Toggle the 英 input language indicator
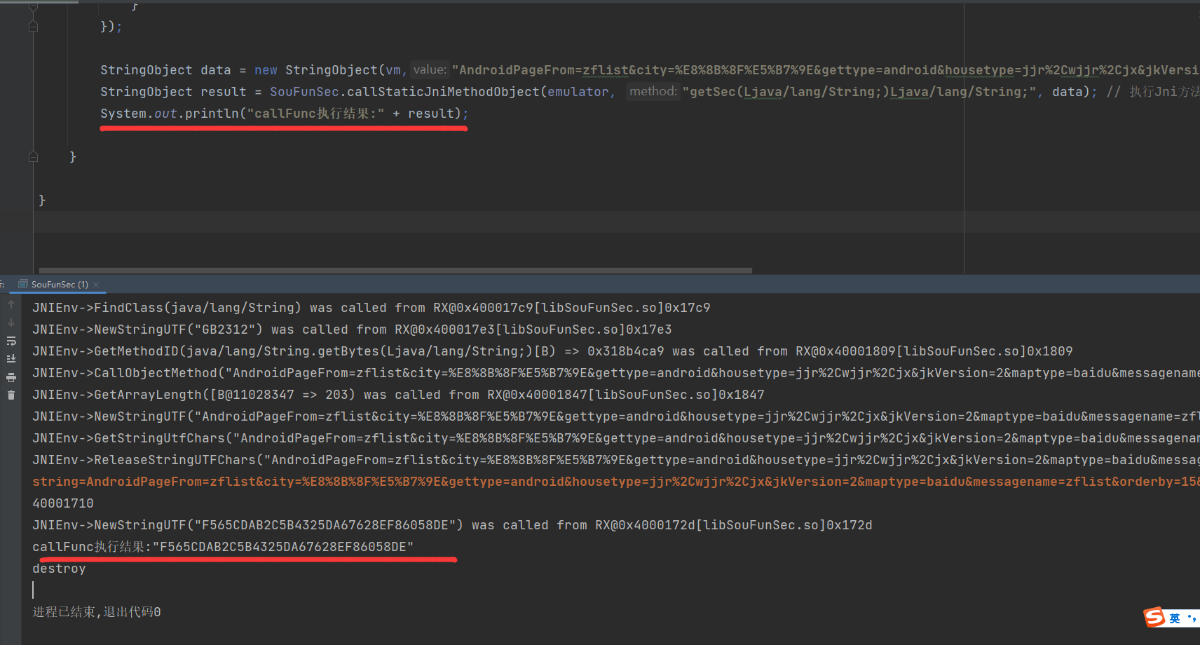The height and width of the screenshot is (645, 1200). pyautogui.click(x=1176, y=618)
